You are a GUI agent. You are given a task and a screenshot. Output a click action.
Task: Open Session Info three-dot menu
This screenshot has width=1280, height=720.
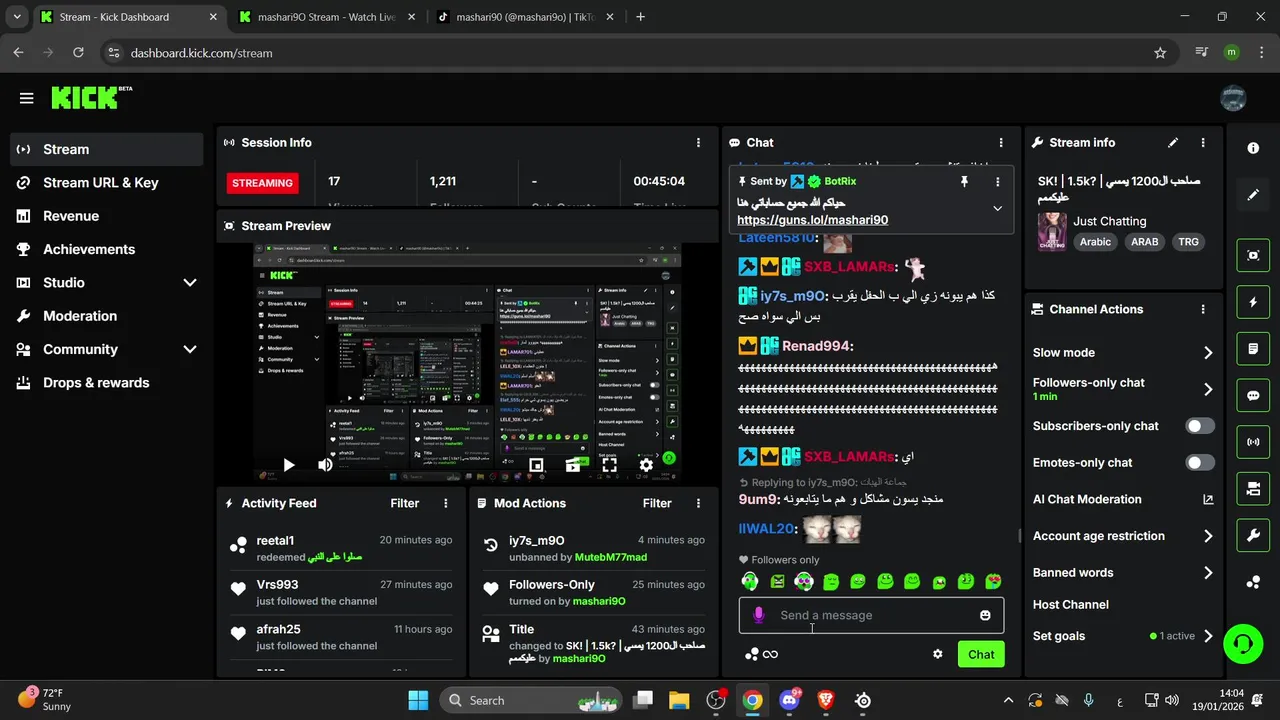(x=698, y=143)
